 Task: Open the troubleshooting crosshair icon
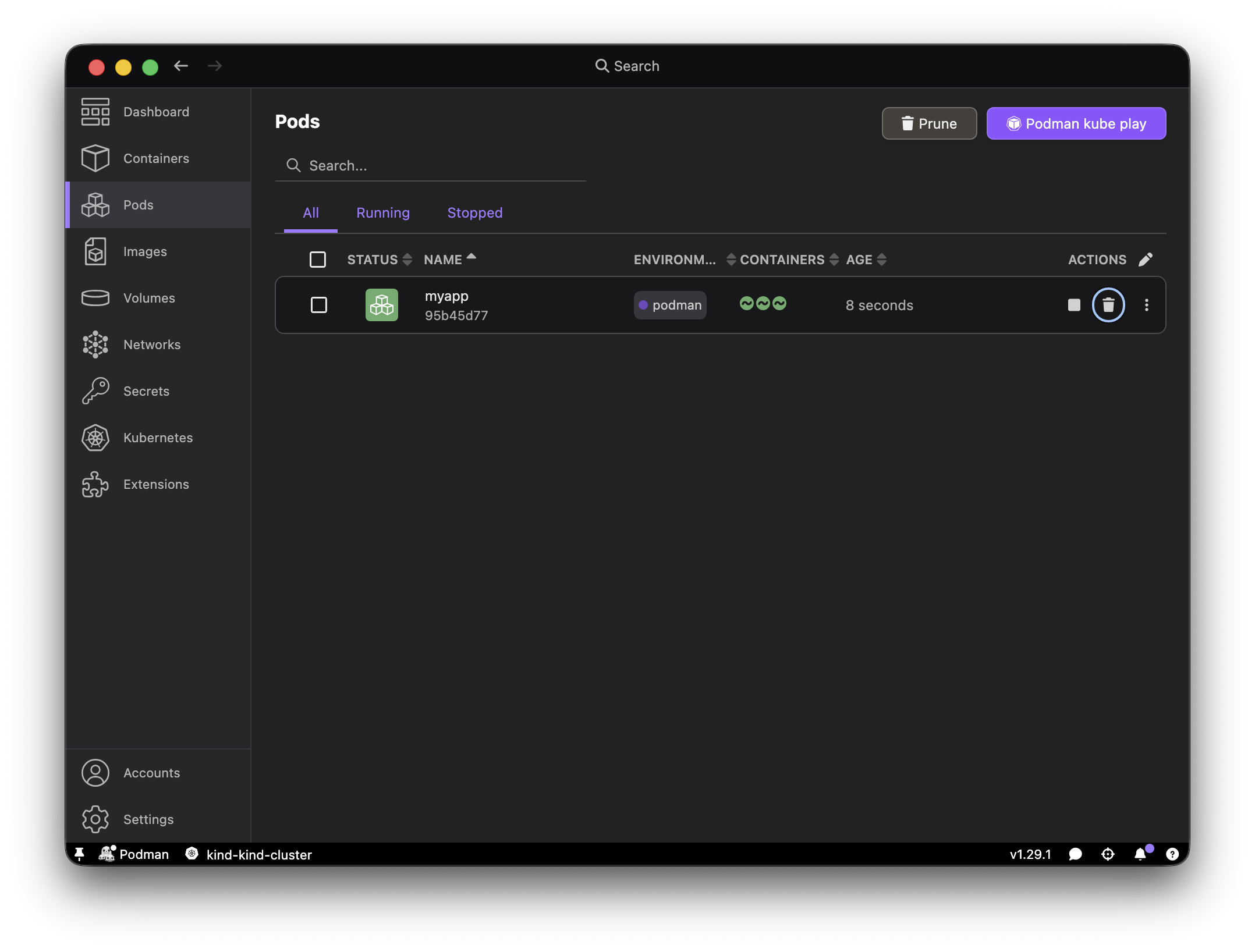tap(1108, 854)
